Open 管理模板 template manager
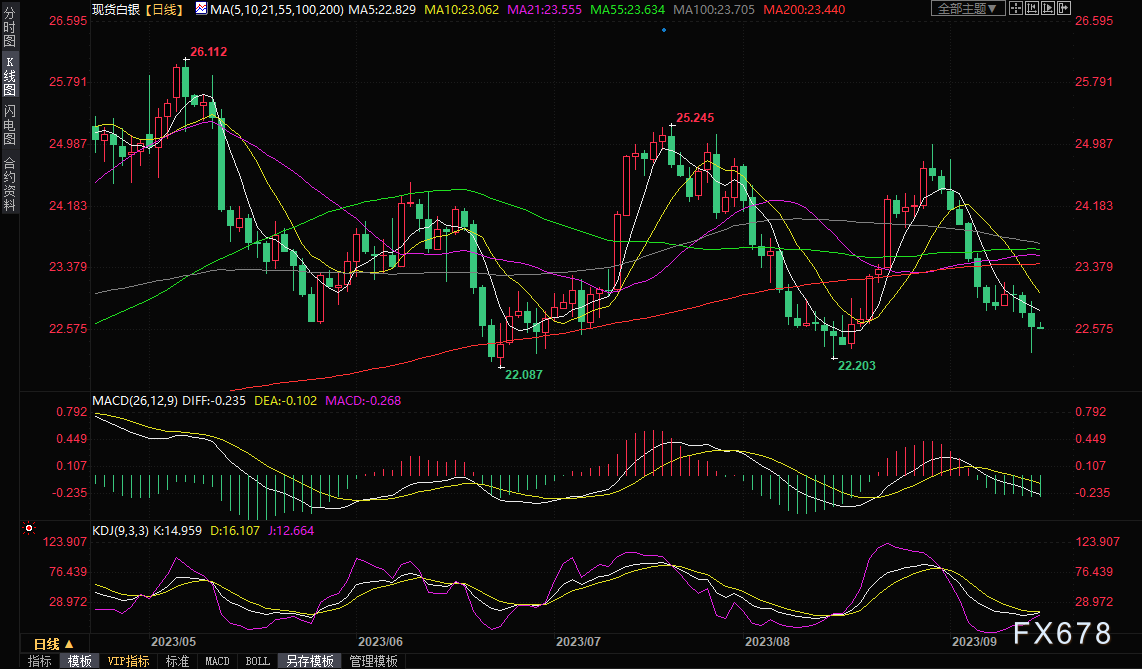The width and height of the screenshot is (1142, 669). click(x=373, y=661)
